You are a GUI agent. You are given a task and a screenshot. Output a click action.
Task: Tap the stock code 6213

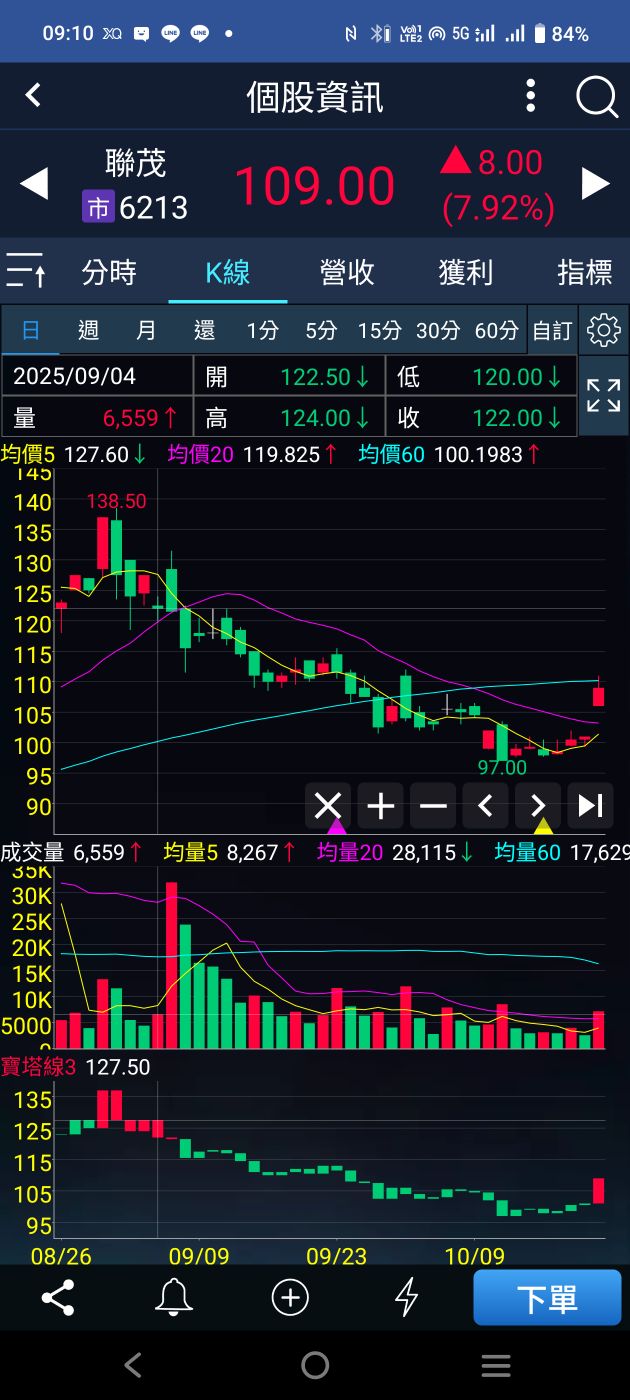click(x=154, y=207)
